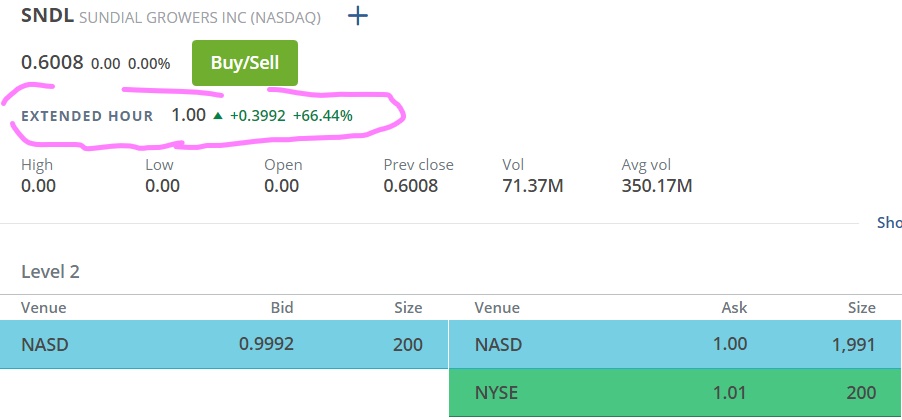The height and width of the screenshot is (420, 902).
Task: Select the NASD bid row at 0.9992
Action: pyautogui.click(x=225, y=345)
